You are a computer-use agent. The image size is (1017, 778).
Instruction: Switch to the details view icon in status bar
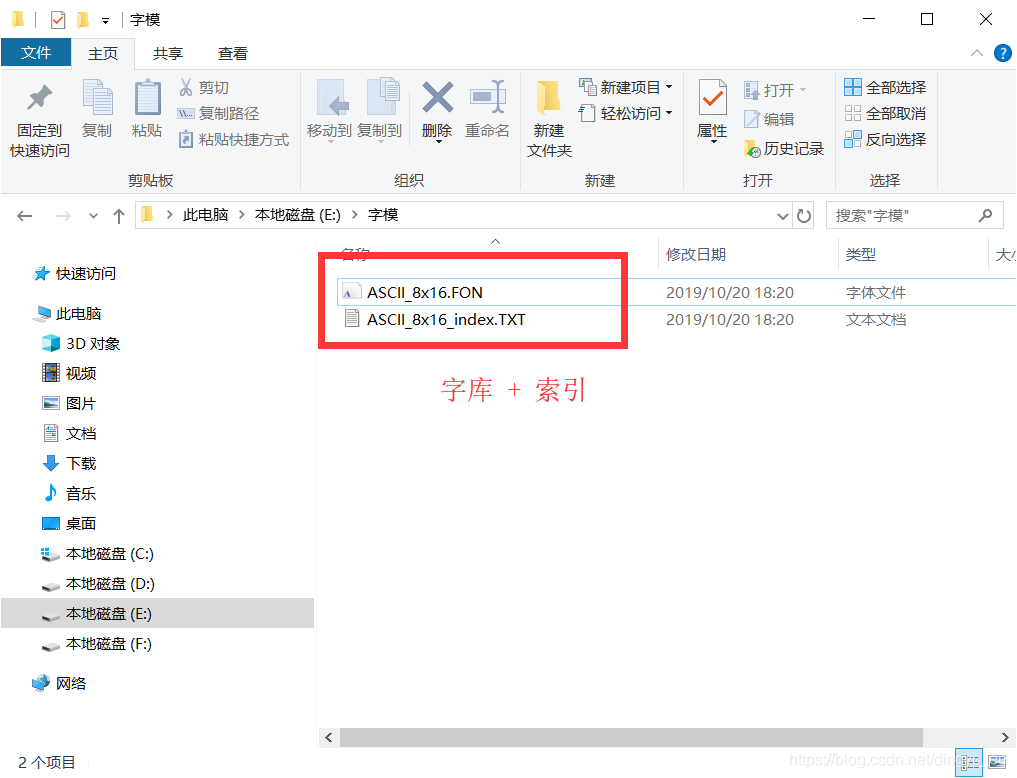coord(968,762)
